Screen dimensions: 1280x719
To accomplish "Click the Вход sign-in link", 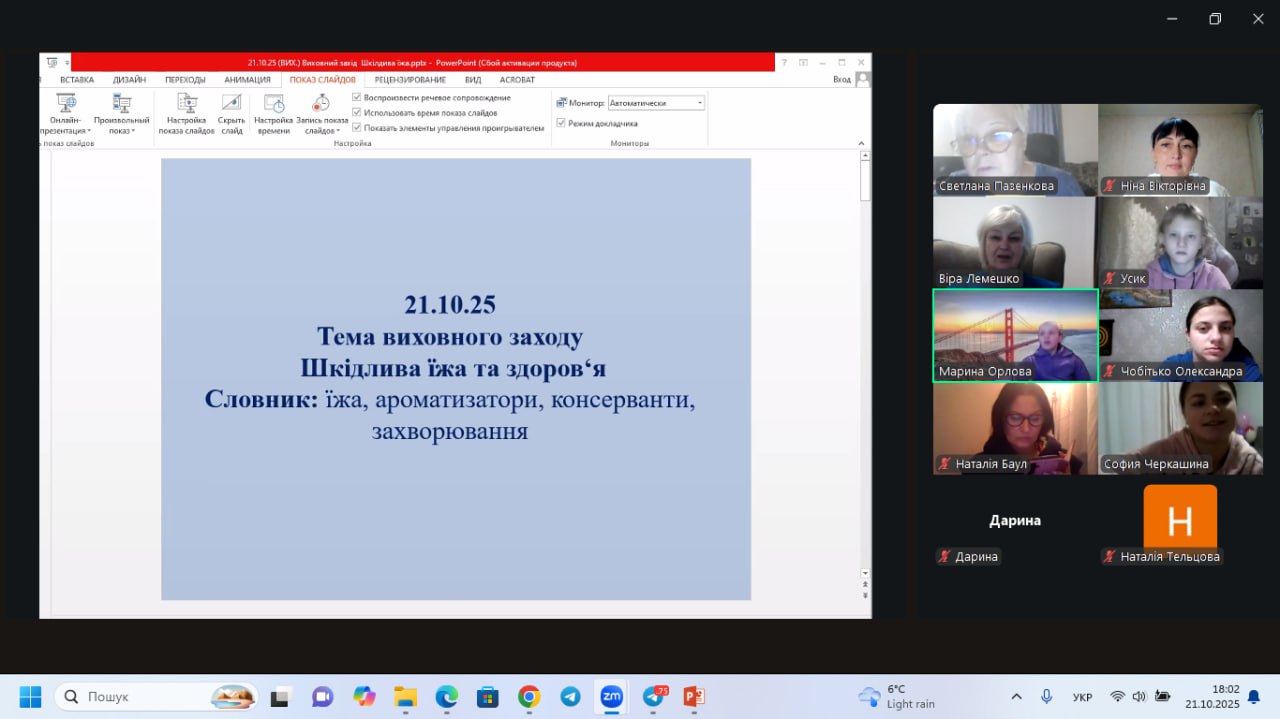I will click(x=841, y=80).
